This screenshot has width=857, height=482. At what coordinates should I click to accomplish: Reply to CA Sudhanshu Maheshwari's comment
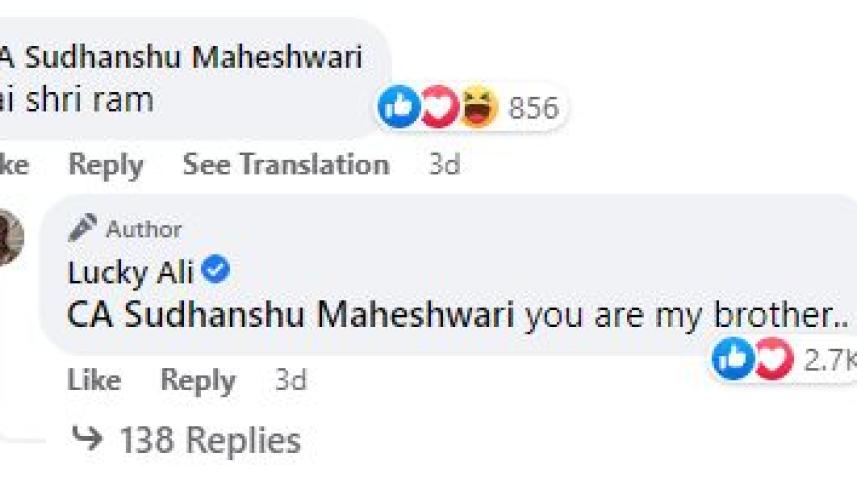[105, 164]
